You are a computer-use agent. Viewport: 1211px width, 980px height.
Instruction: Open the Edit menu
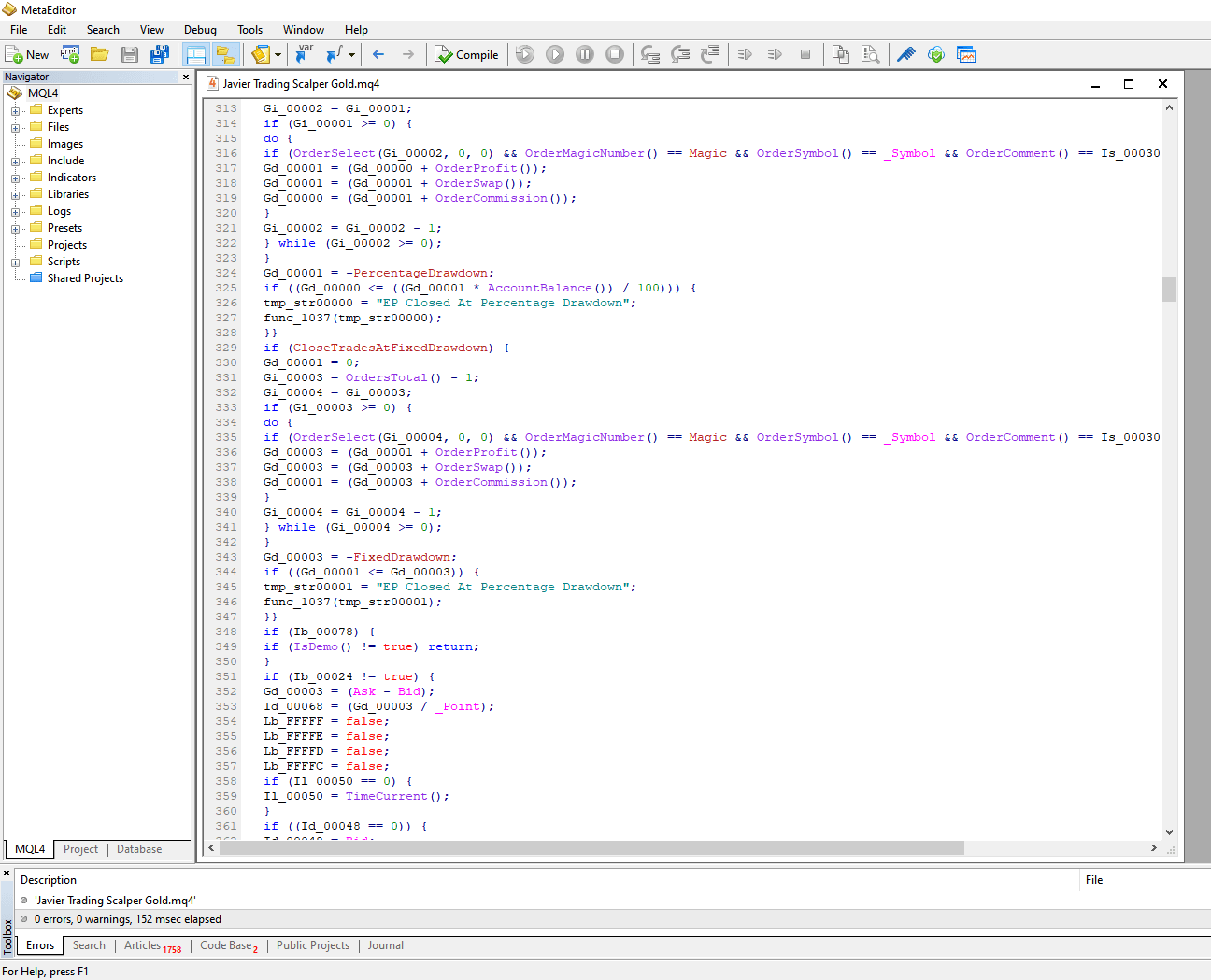point(57,30)
